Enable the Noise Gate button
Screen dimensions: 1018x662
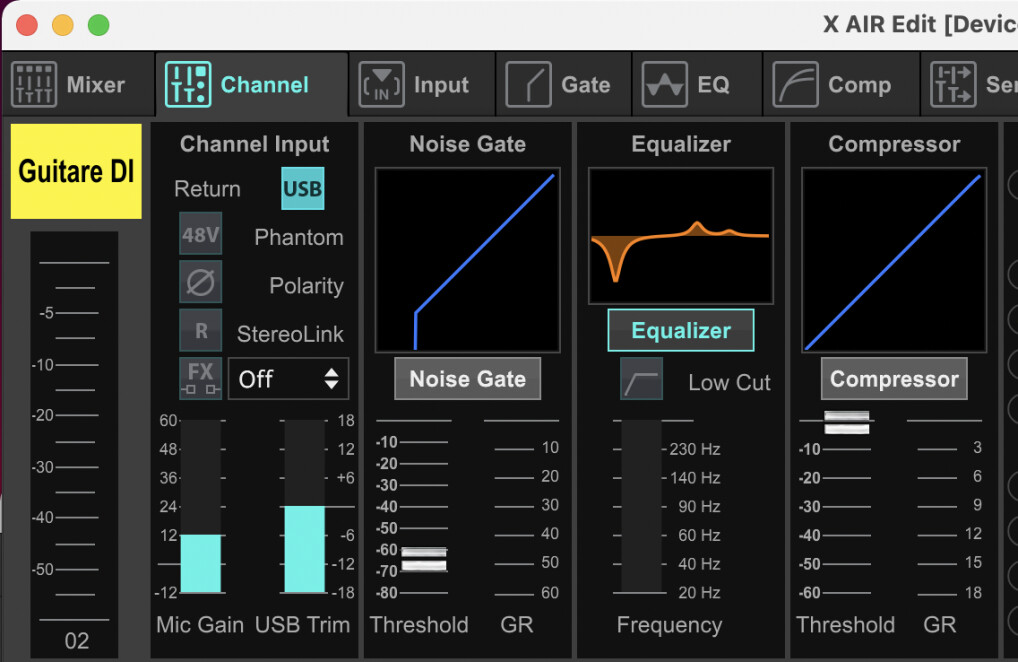[467, 378]
